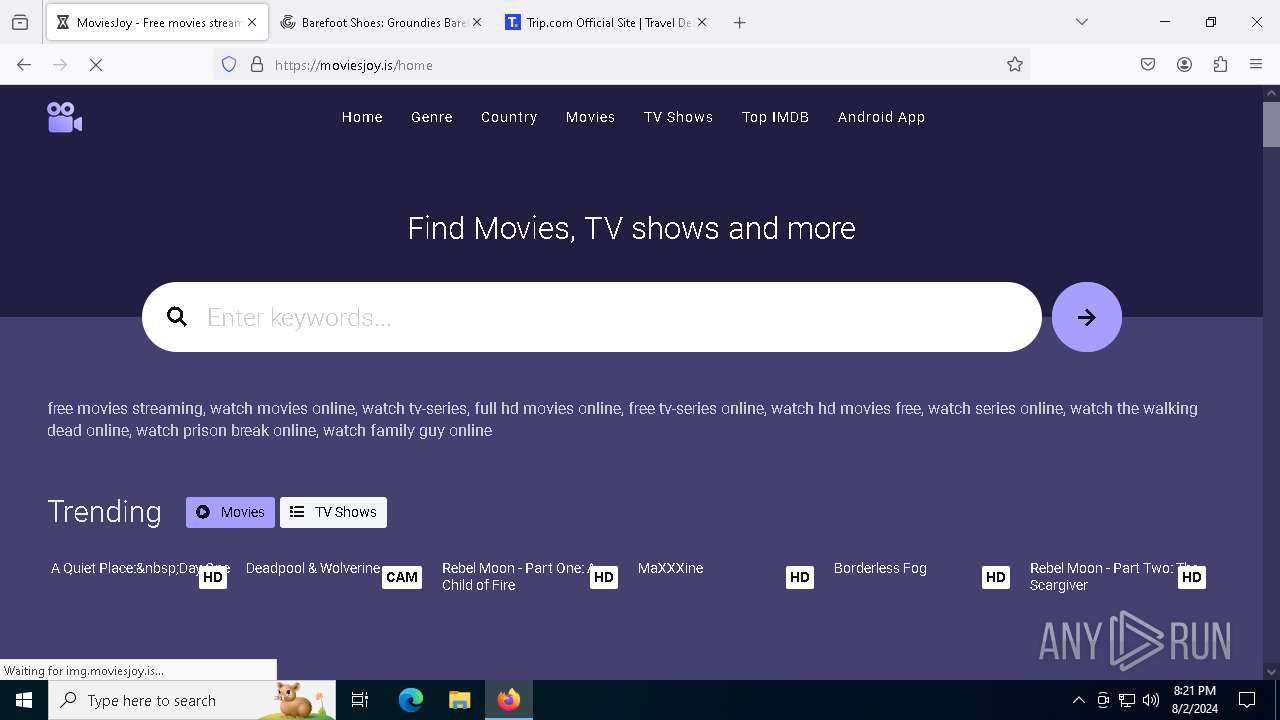The height and width of the screenshot is (720, 1280).
Task: Go back to previous page
Action: (24, 65)
